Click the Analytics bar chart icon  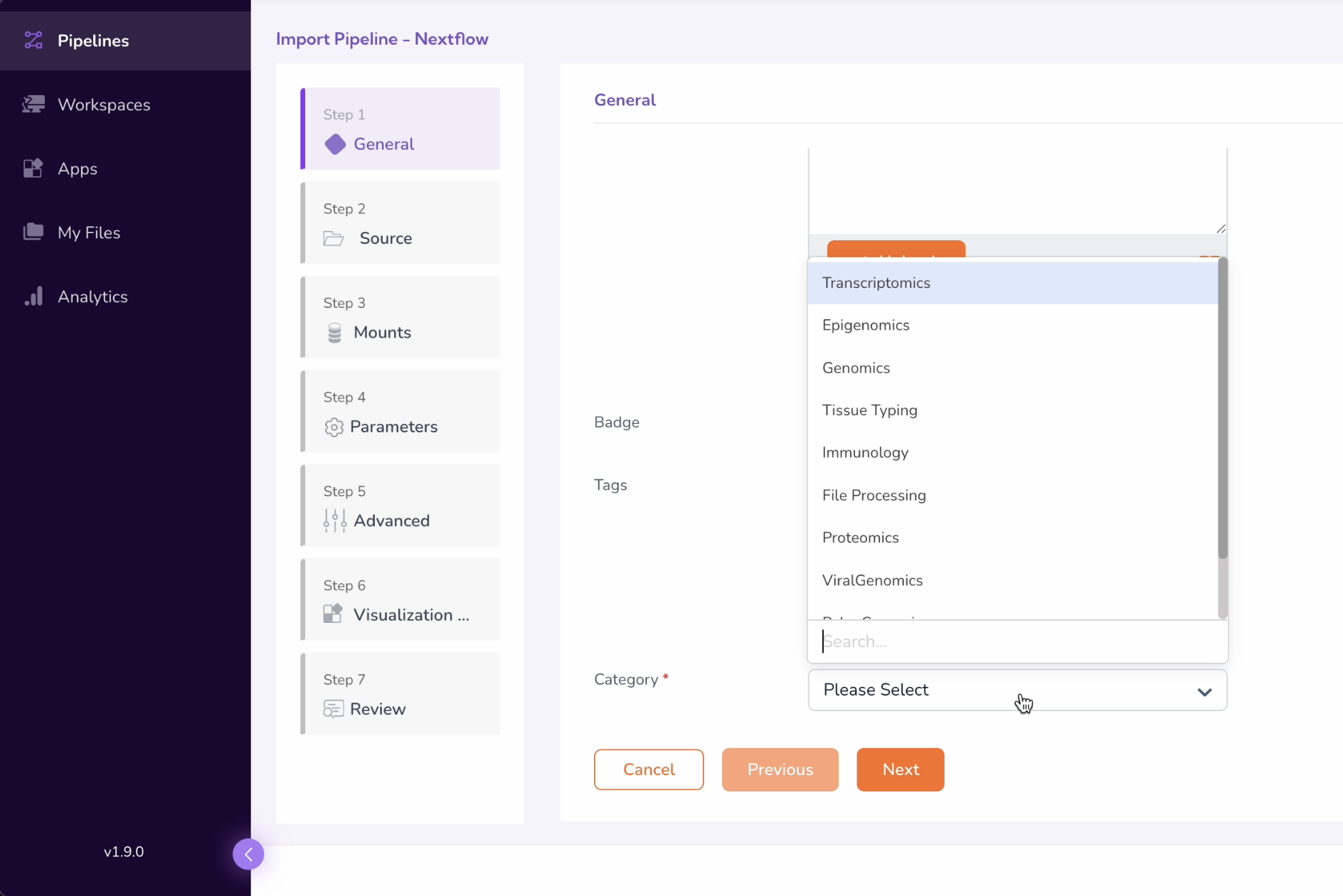click(33, 297)
